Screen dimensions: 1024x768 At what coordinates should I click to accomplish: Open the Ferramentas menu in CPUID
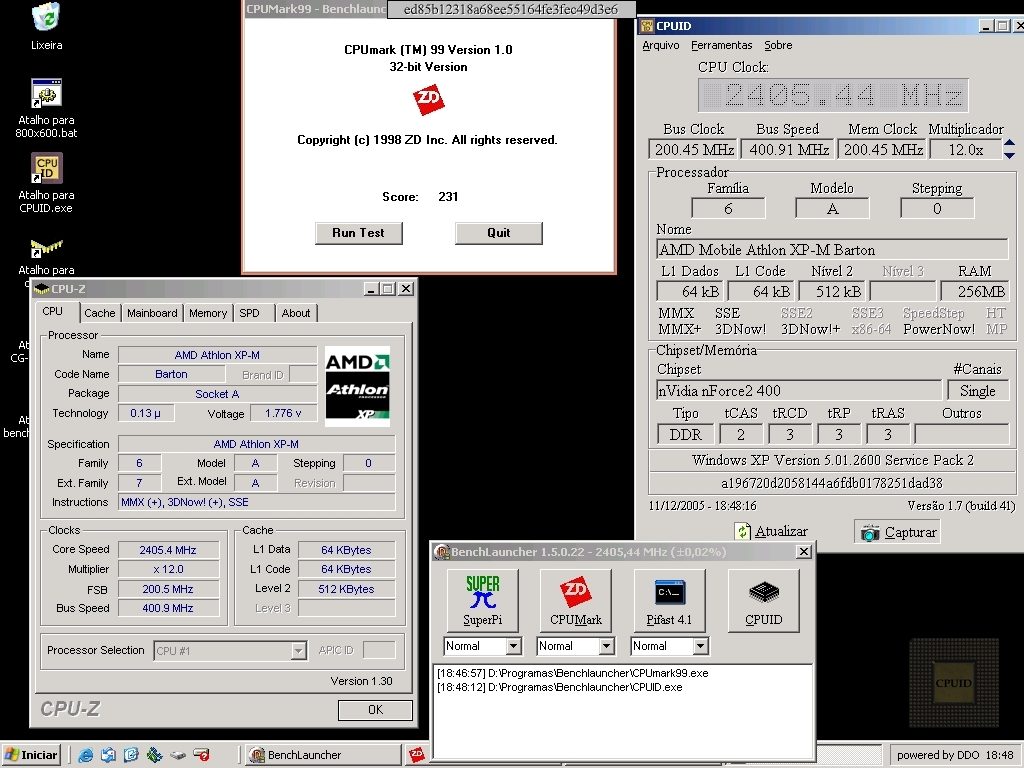pos(722,45)
